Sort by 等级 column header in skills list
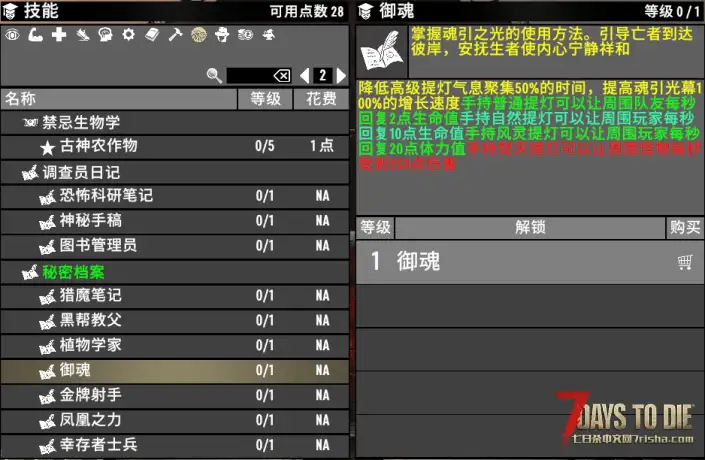 point(265,99)
